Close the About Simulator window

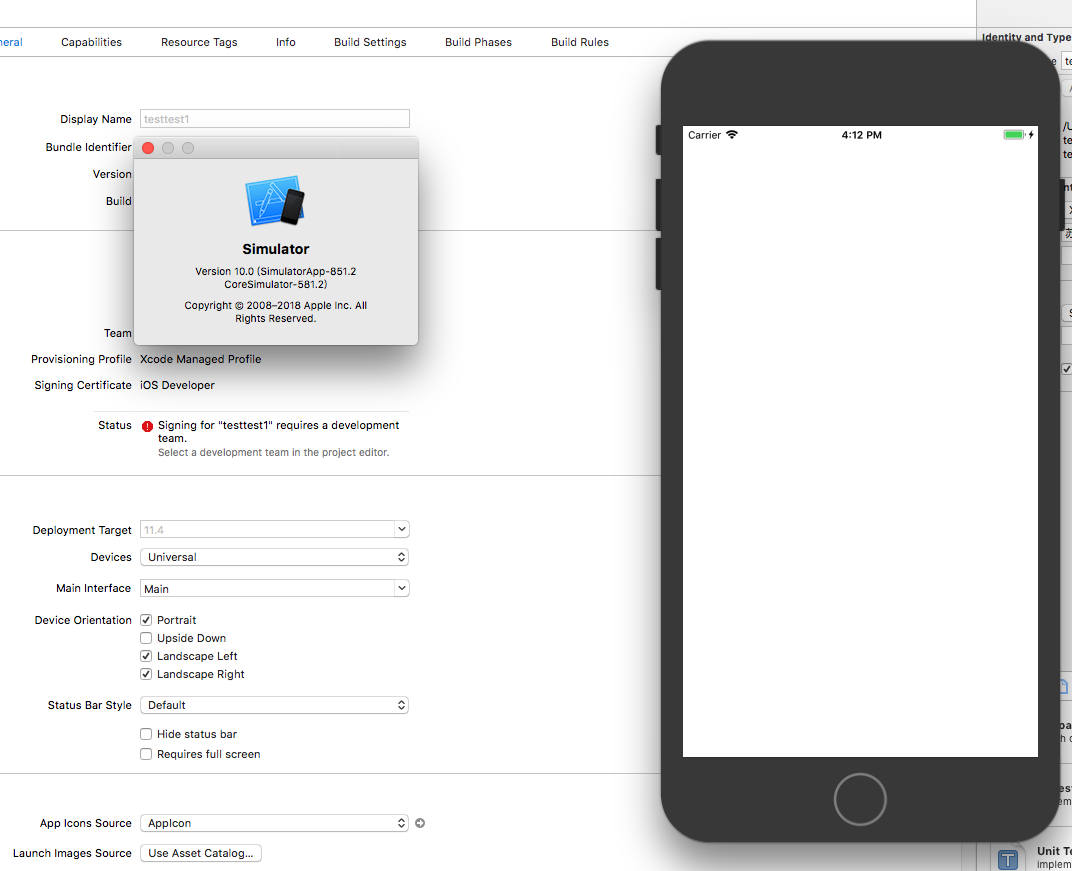point(148,148)
